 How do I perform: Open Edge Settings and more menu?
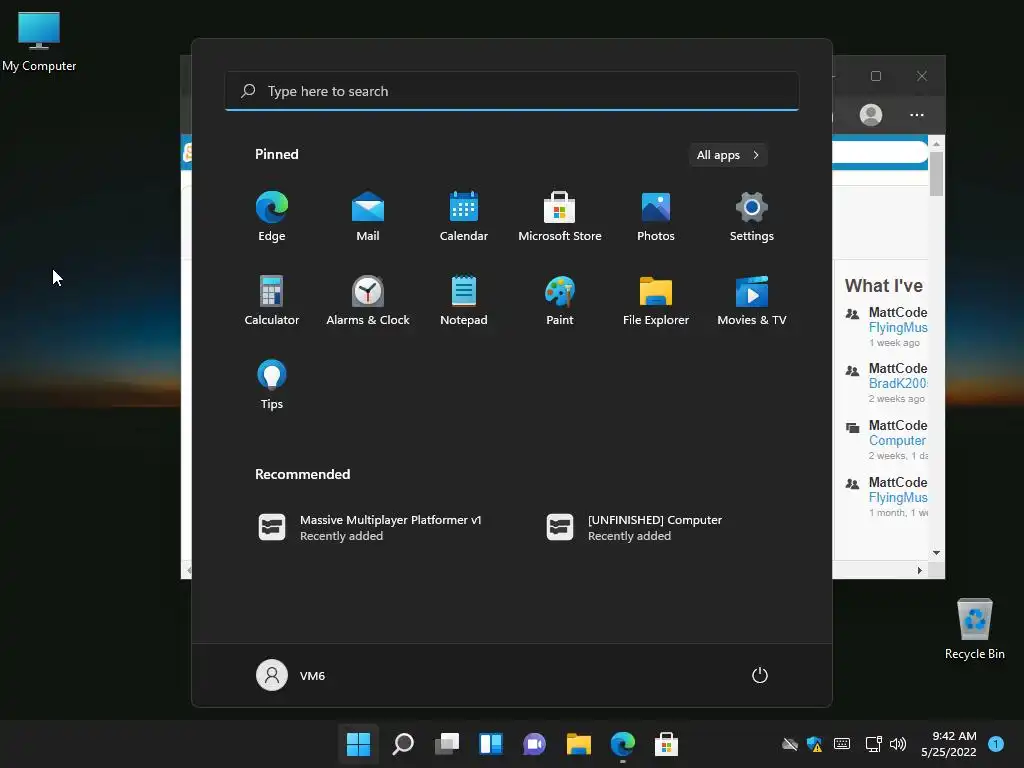coord(917,115)
